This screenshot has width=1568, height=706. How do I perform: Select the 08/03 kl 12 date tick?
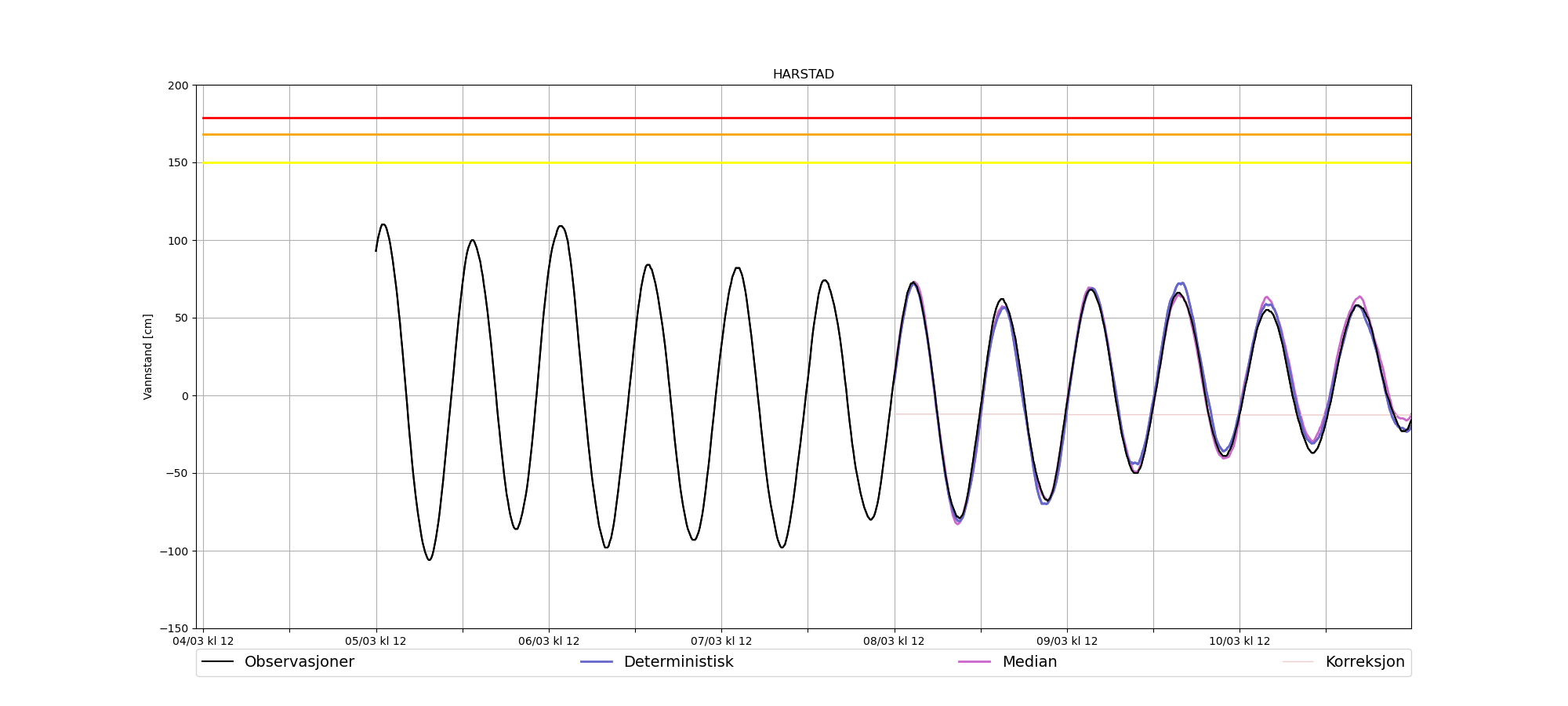pos(894,641)
